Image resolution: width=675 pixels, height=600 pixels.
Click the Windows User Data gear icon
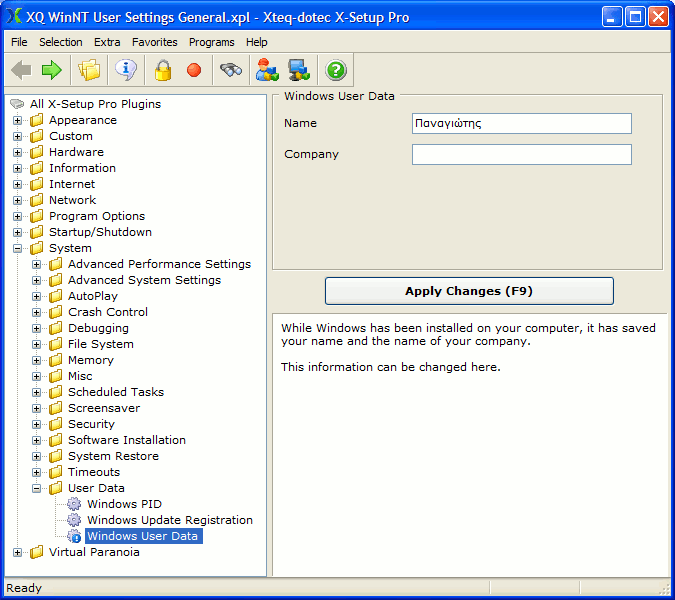pos(74,536)
